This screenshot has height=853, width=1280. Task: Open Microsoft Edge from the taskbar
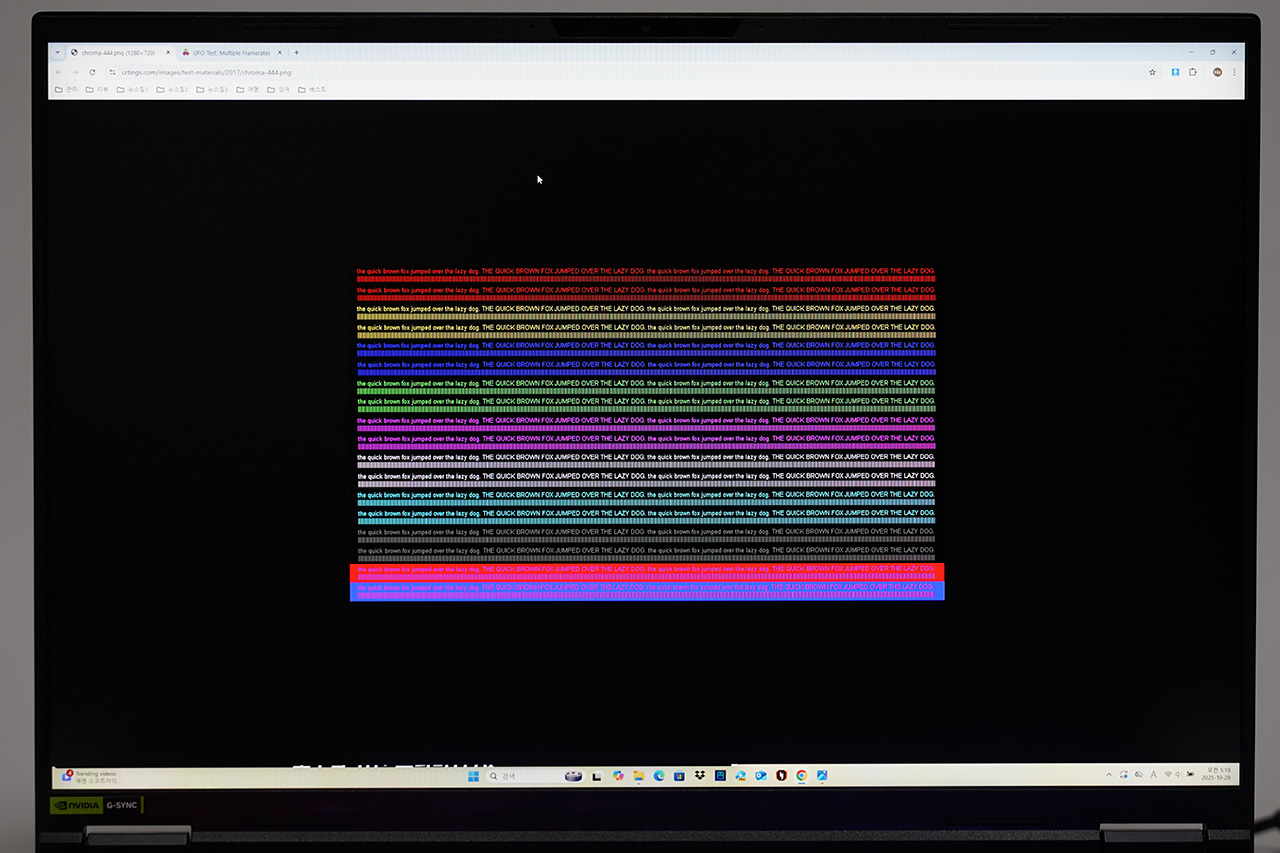[659, 776]
